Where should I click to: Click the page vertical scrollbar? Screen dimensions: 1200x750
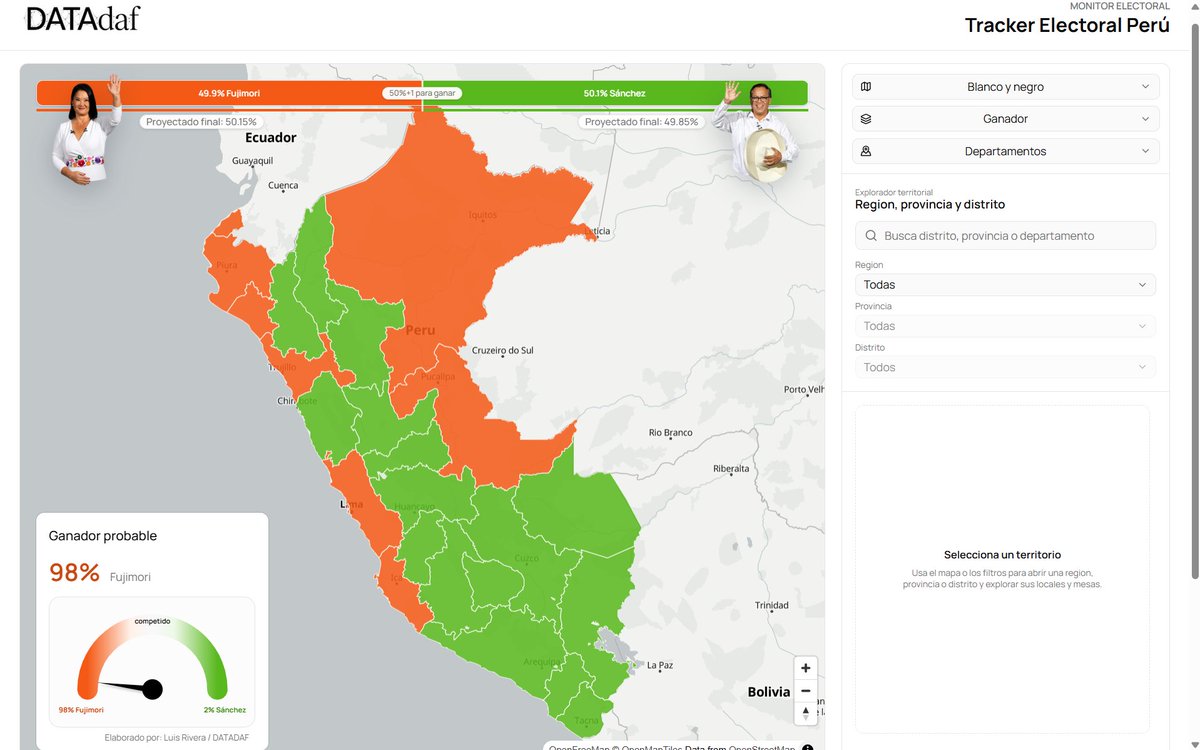[x=1194, y=300]
